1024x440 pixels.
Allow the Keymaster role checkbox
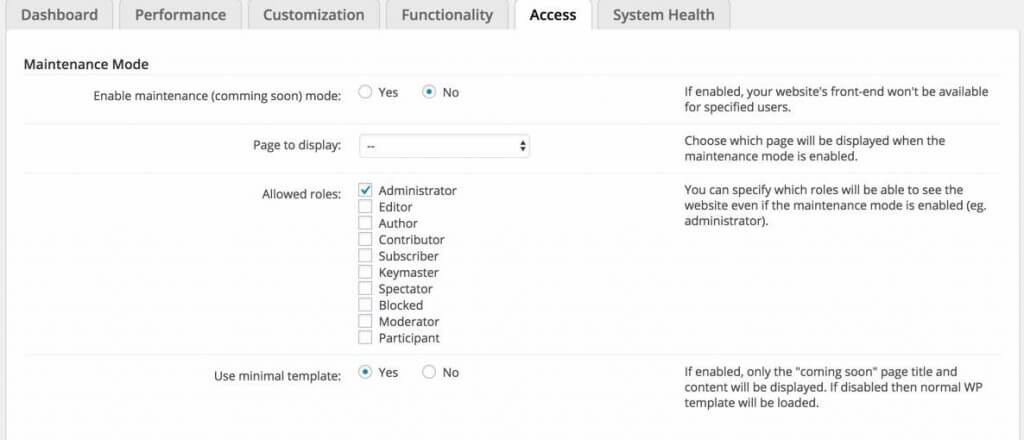point(366,273)
